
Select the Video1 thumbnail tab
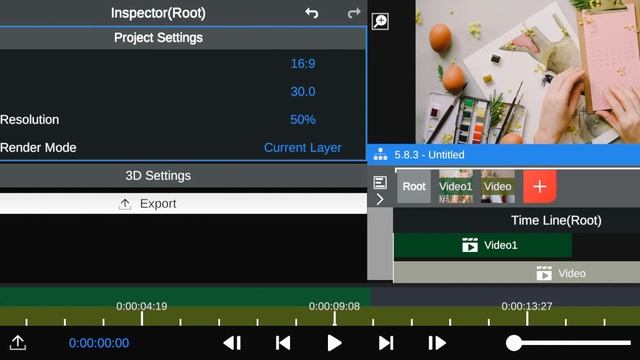tap(456, 187)
